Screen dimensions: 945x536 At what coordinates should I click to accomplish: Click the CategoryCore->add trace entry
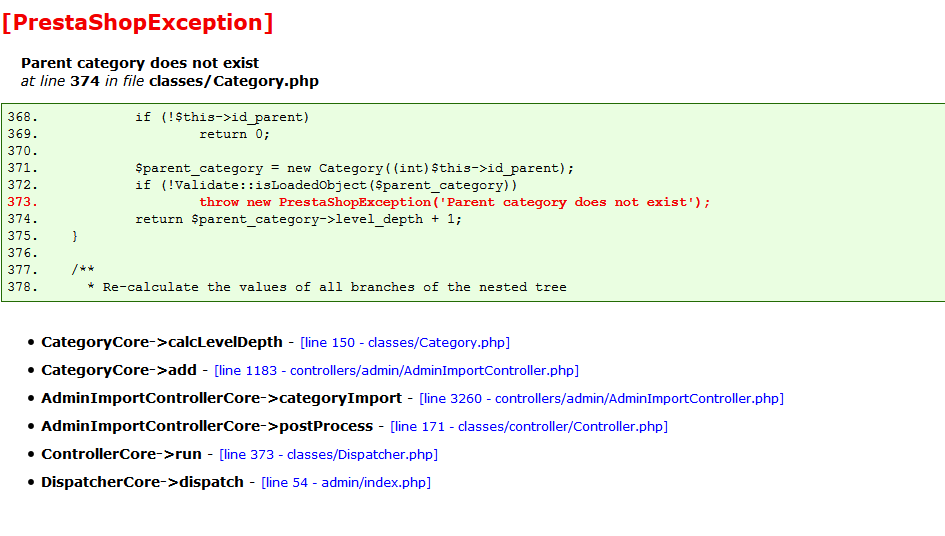[x=119, y=370]
